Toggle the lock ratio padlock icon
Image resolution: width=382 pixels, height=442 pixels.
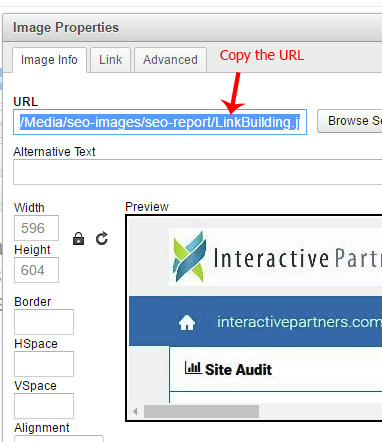click(x=78, y=239)
